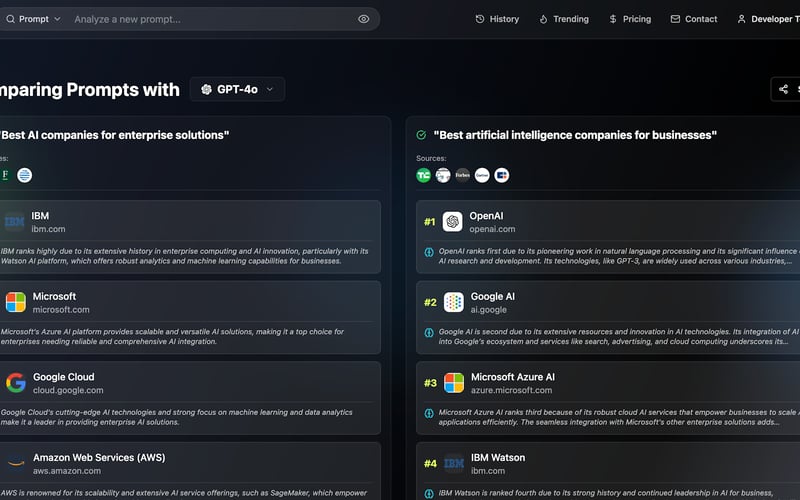Click the TechCrunch source icon
800x500 pixels.
pos(423,176)
